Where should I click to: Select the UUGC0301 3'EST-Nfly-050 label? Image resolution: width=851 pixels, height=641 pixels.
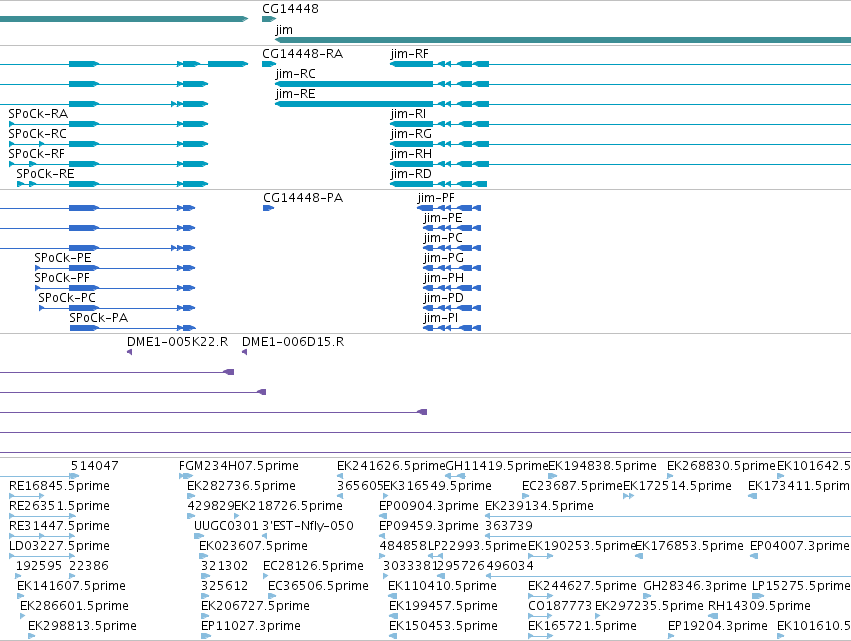274,526
